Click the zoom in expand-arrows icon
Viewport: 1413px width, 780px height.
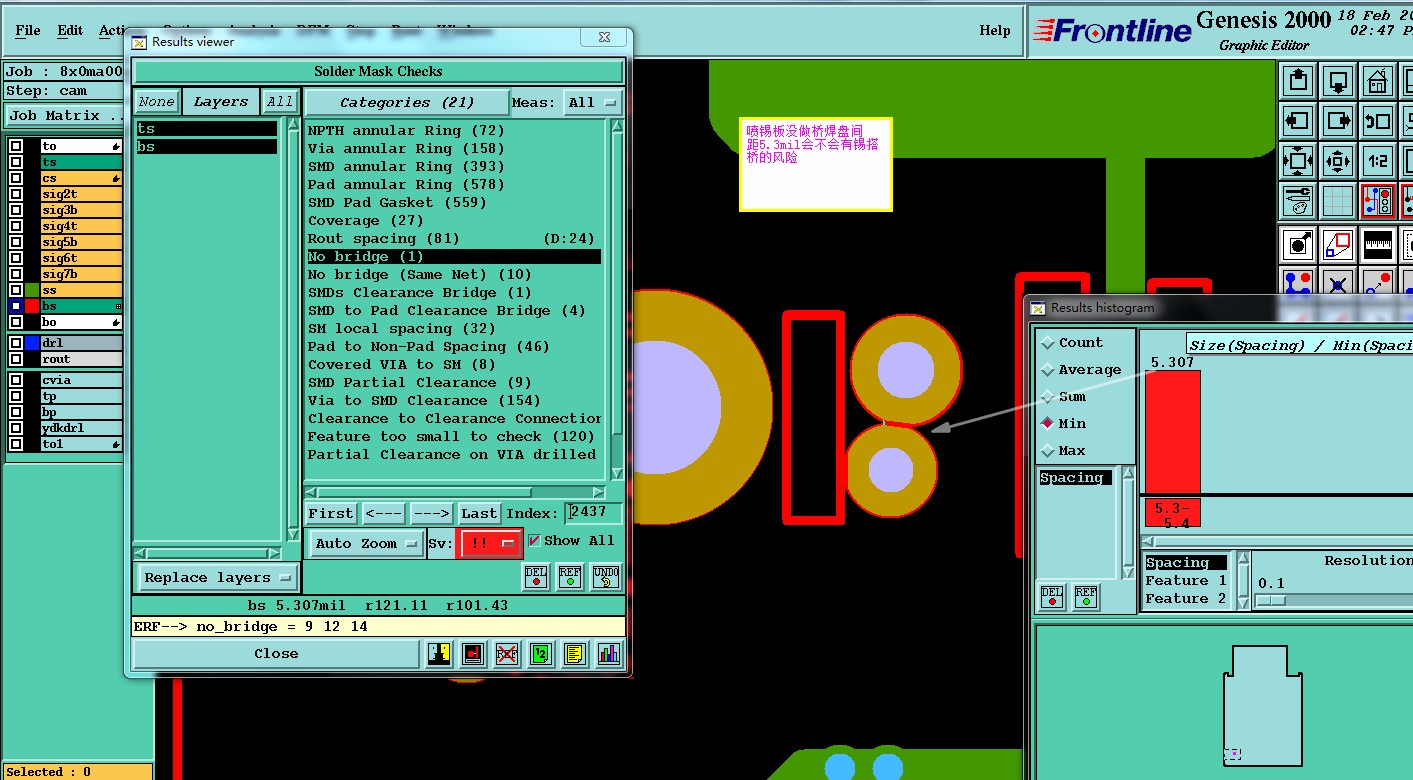pos(1297,161)
